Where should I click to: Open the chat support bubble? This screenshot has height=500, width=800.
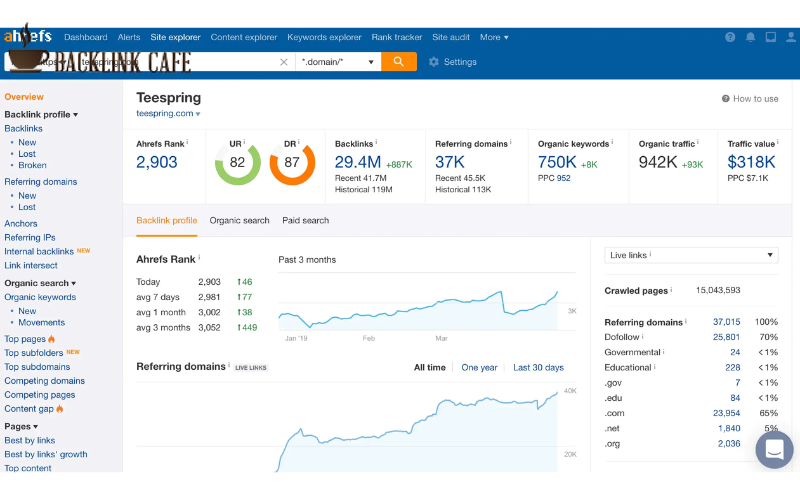coord(774,449)
